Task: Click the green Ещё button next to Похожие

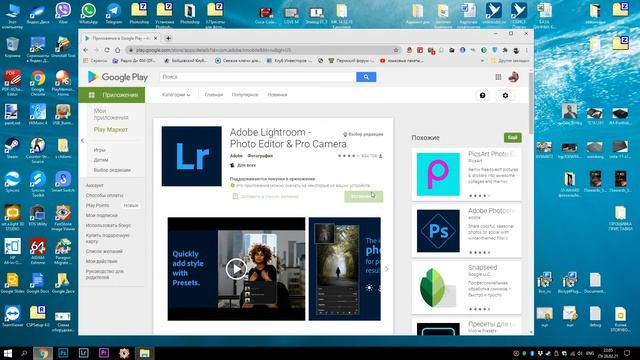Action: click(513, 138)
